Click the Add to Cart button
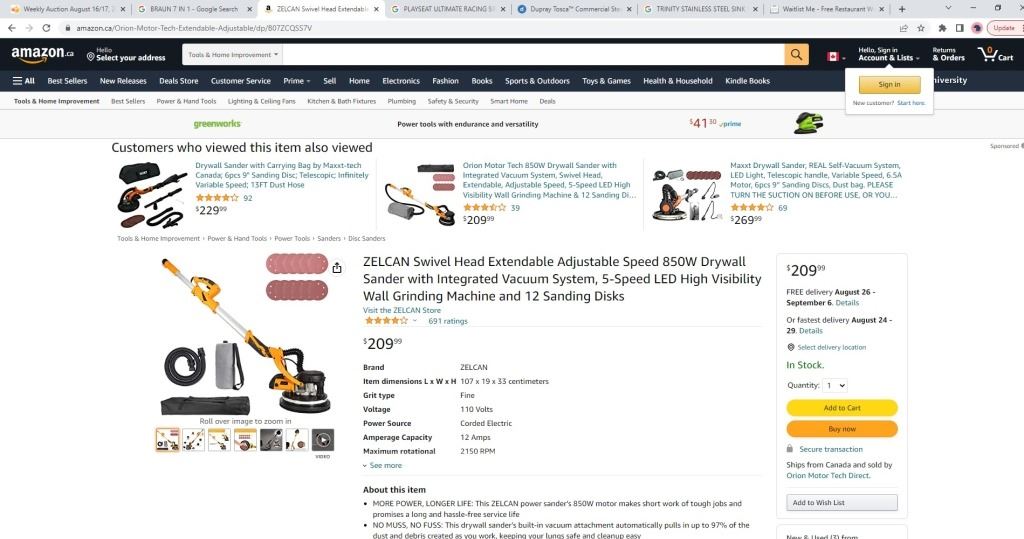Image resolution: width=1024 pixels, height=539 pixels. point(842,408)
